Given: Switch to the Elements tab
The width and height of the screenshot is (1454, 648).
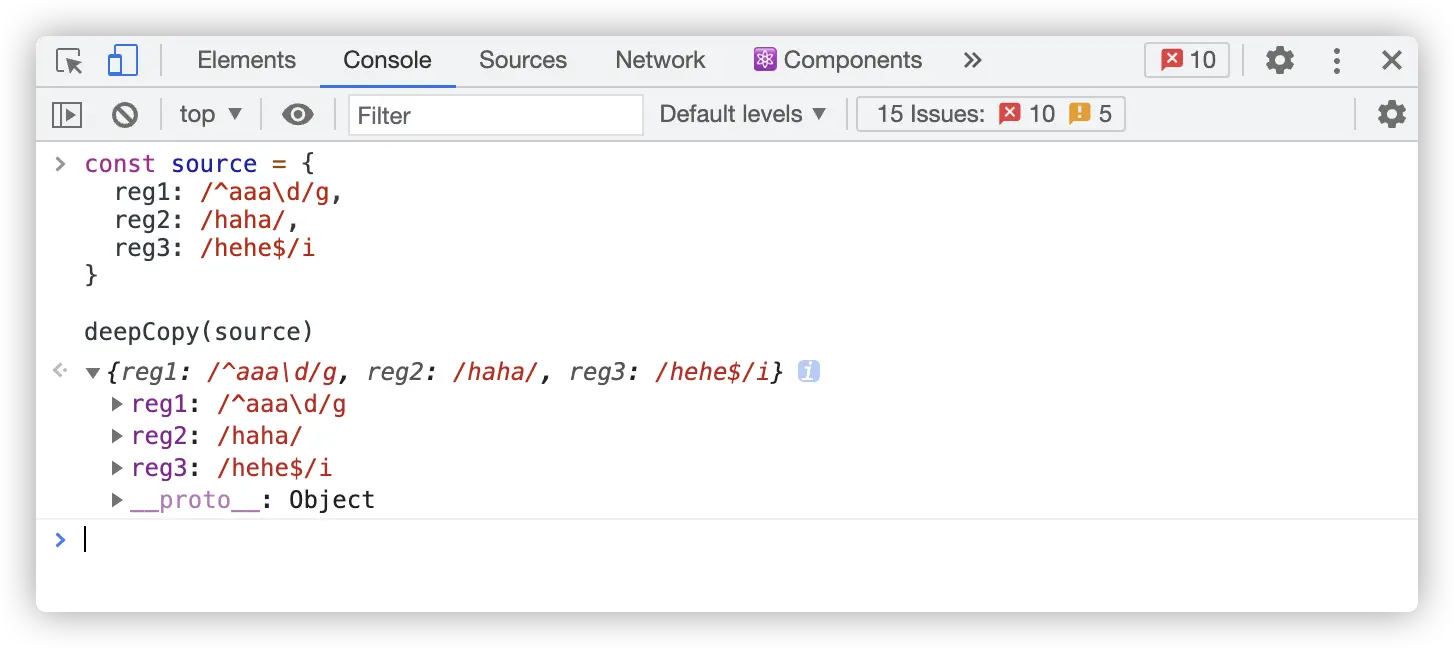Looking at the screenshot, I should [x=246, y=60].
